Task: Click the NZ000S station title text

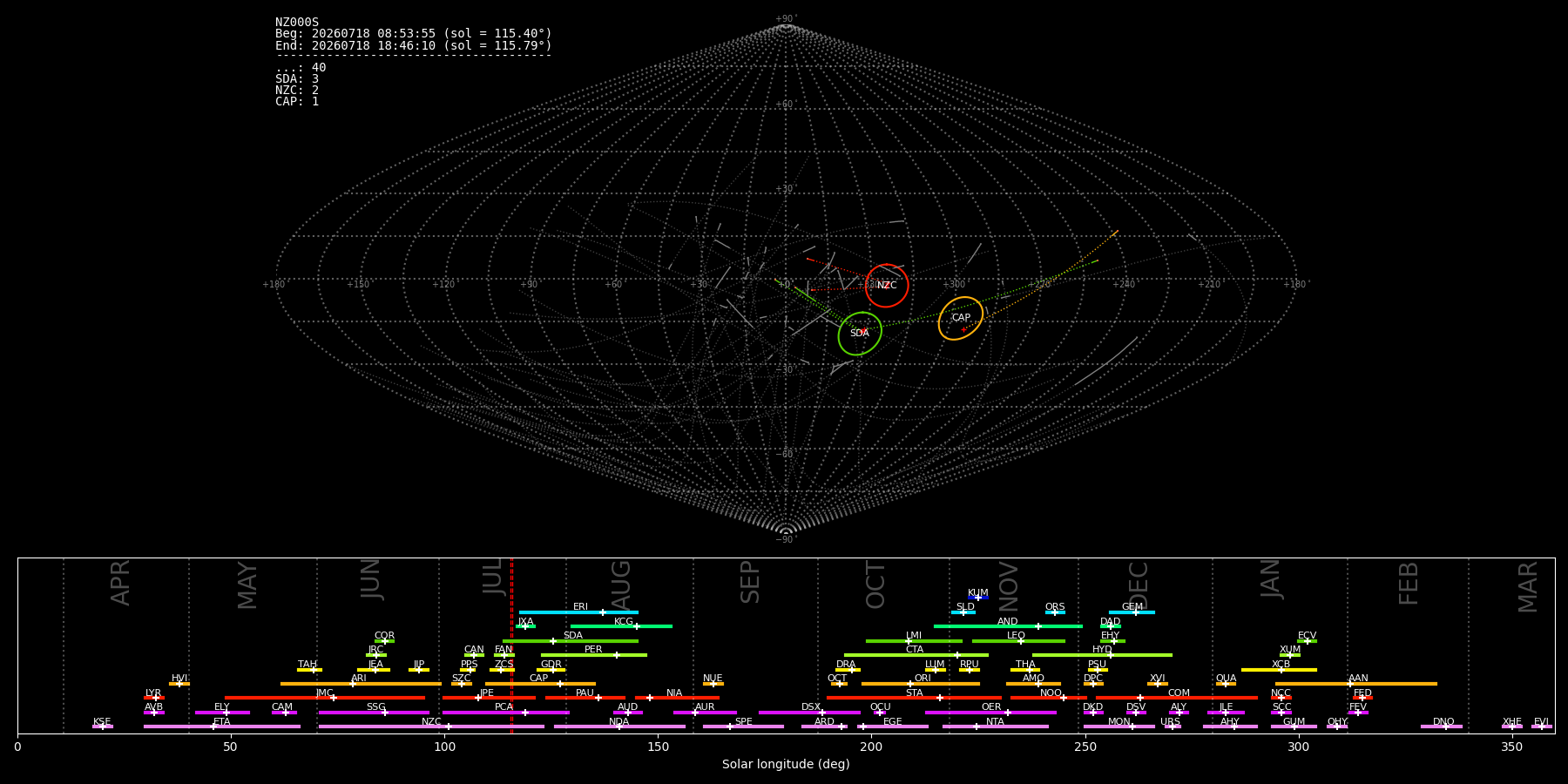Action: [297, 23]
